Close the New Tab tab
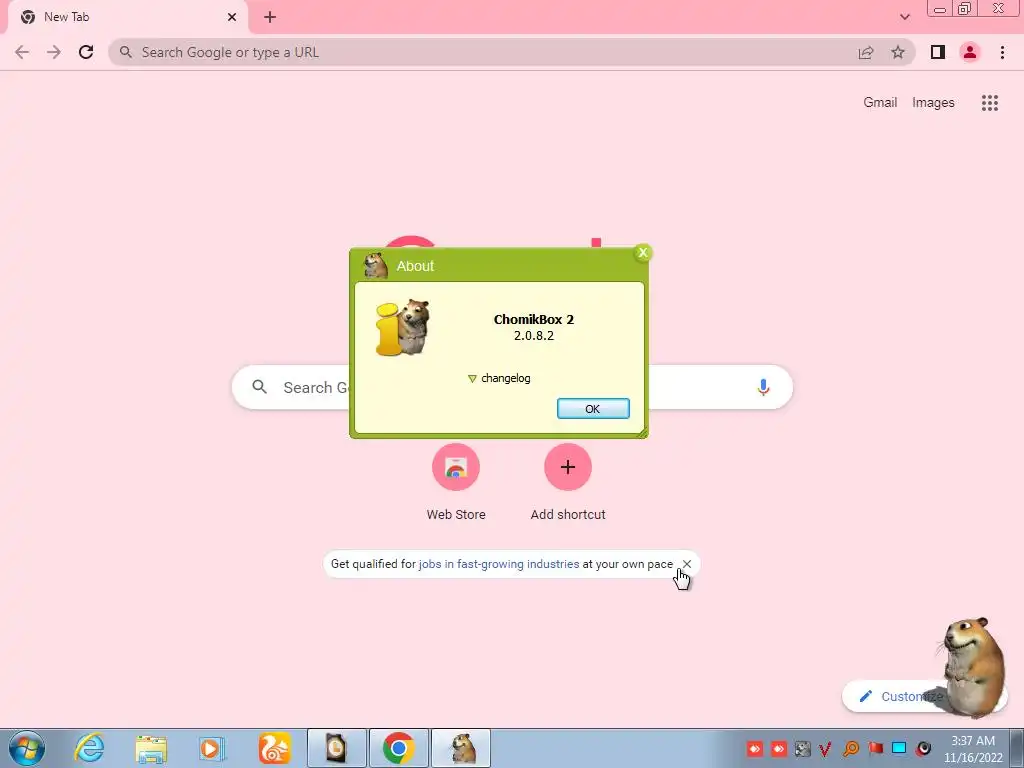This screenshot has width=1024, height=768. click(x=232, y=17)
